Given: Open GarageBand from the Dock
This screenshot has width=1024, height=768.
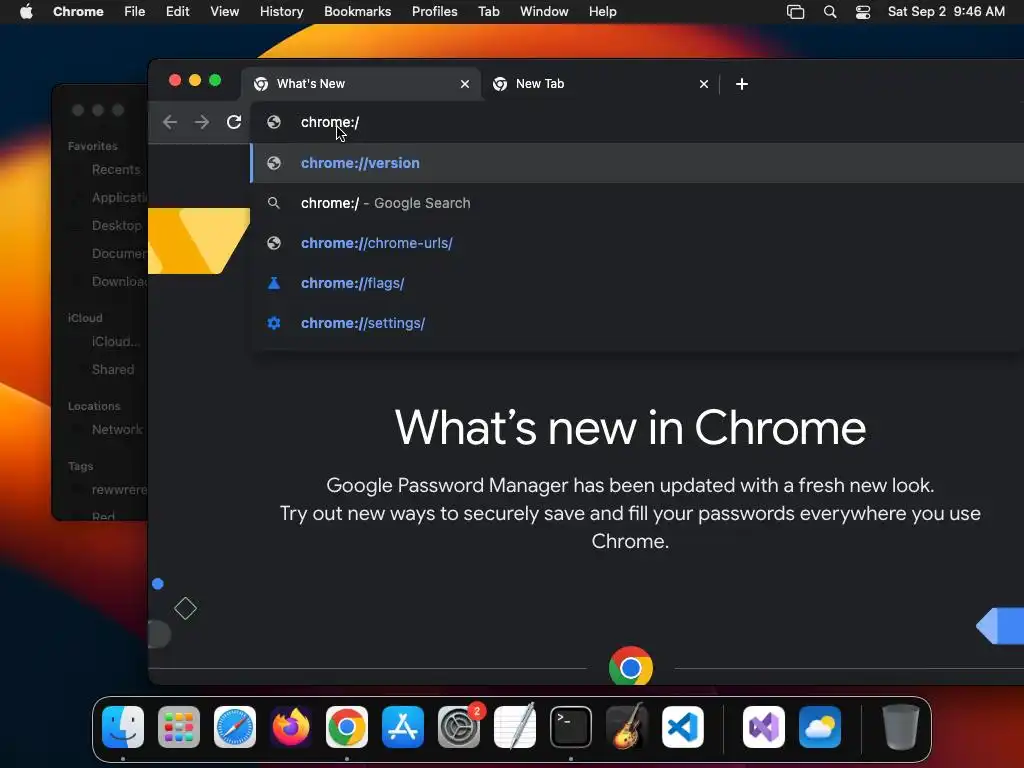Looking at the screenshot, I should 627,727.
